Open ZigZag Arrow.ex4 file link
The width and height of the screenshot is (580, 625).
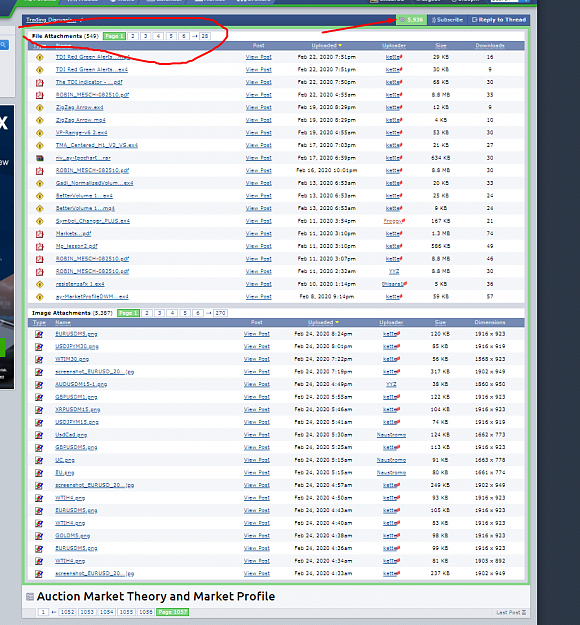click(79, 107)
